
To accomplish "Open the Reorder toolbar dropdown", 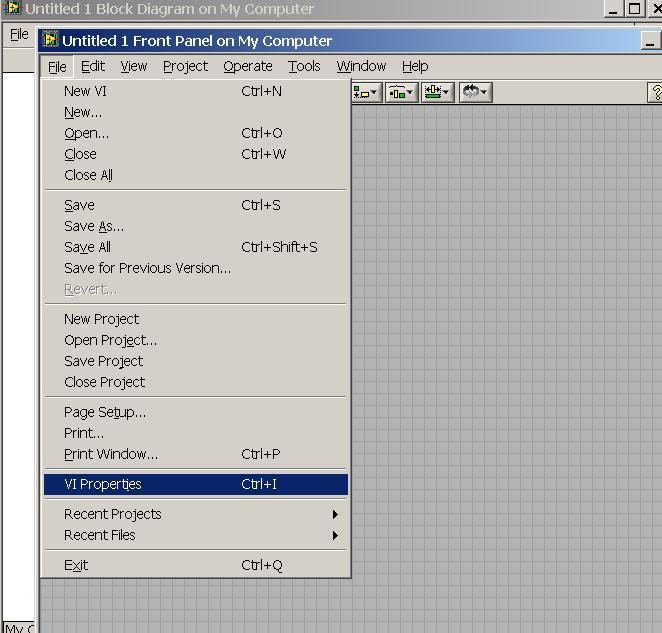I will [475, 92].
